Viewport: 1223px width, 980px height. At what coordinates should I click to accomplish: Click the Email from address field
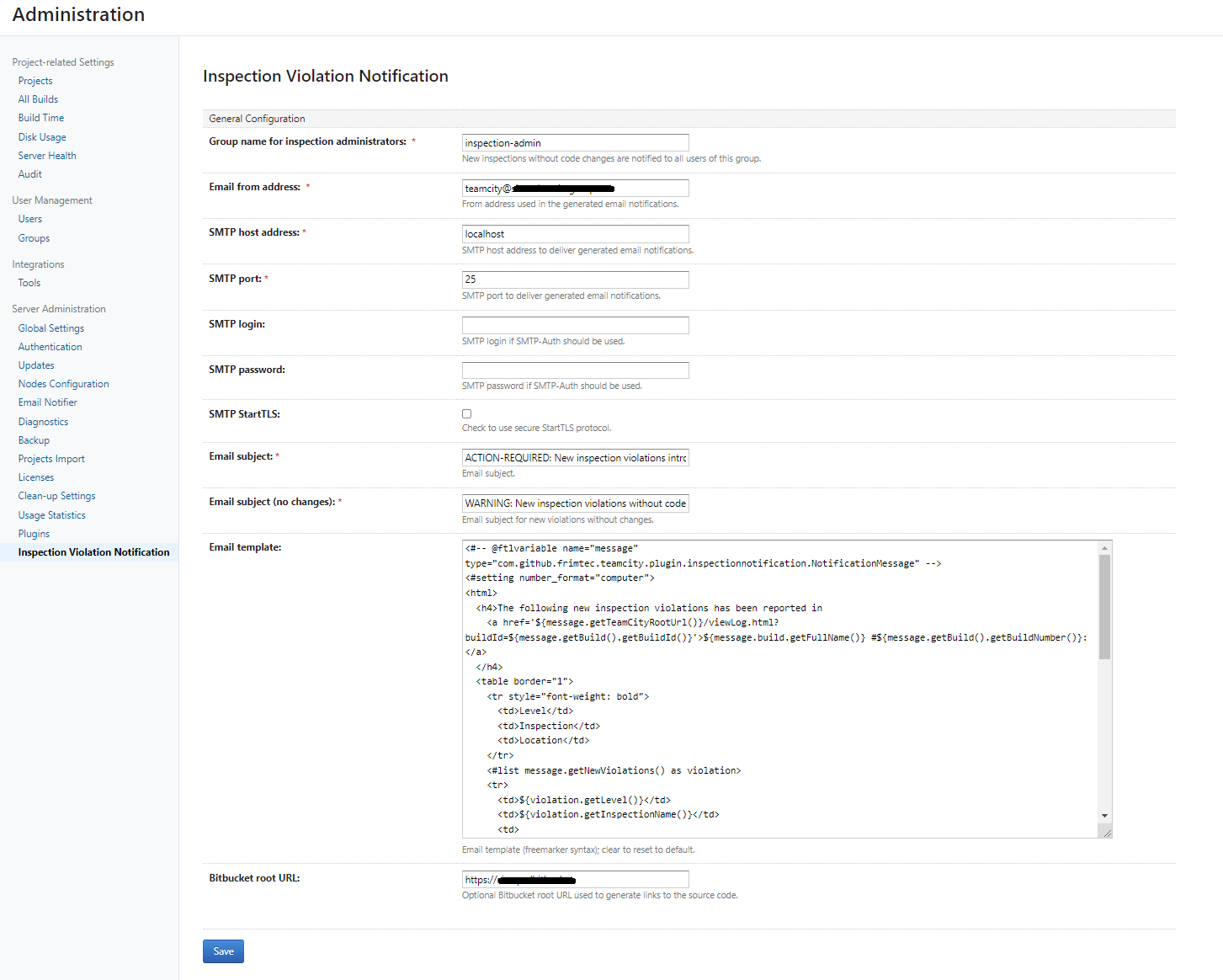(x=576, y=189)
